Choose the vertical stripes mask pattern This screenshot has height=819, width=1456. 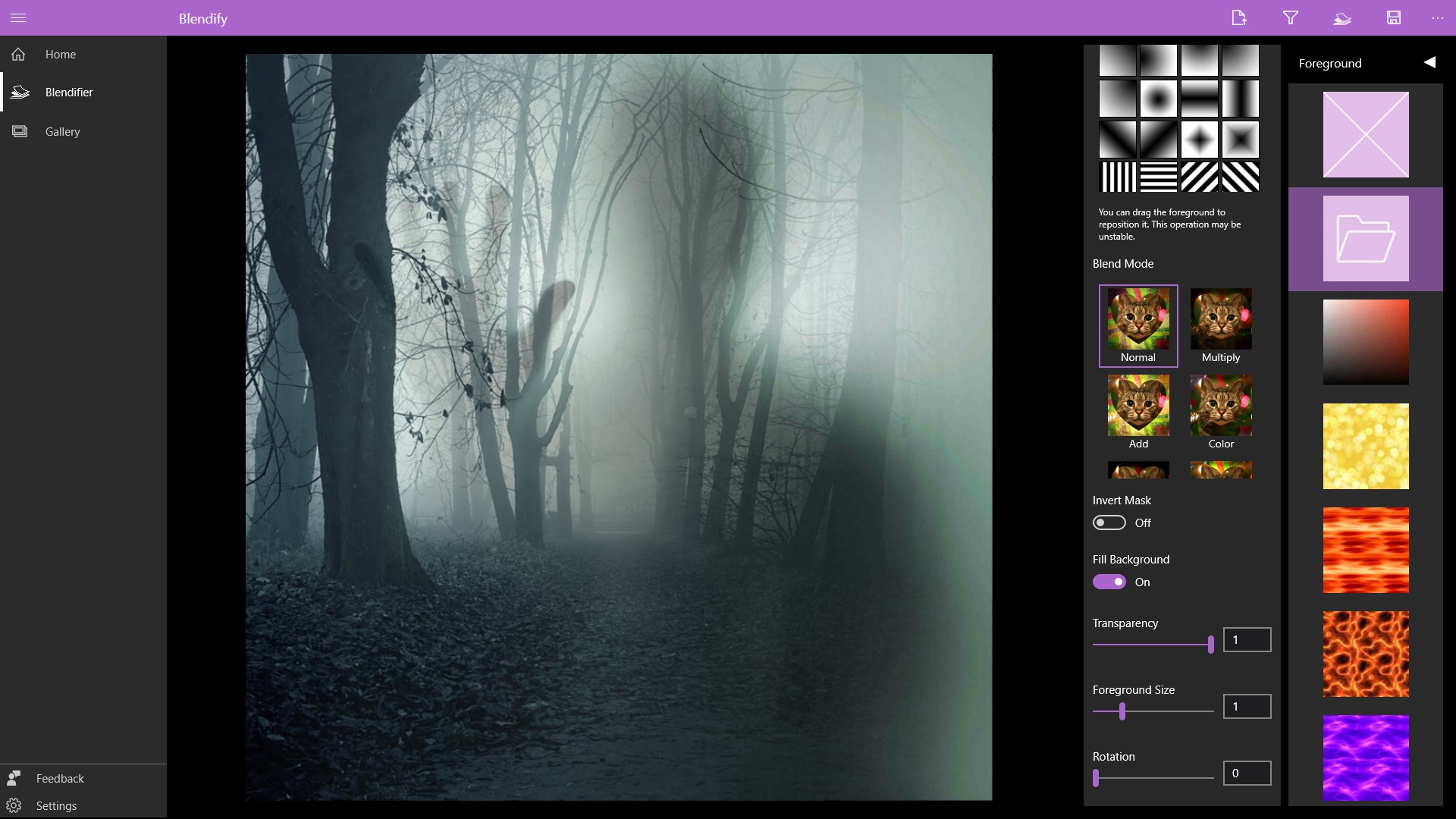pos(1118,177)
